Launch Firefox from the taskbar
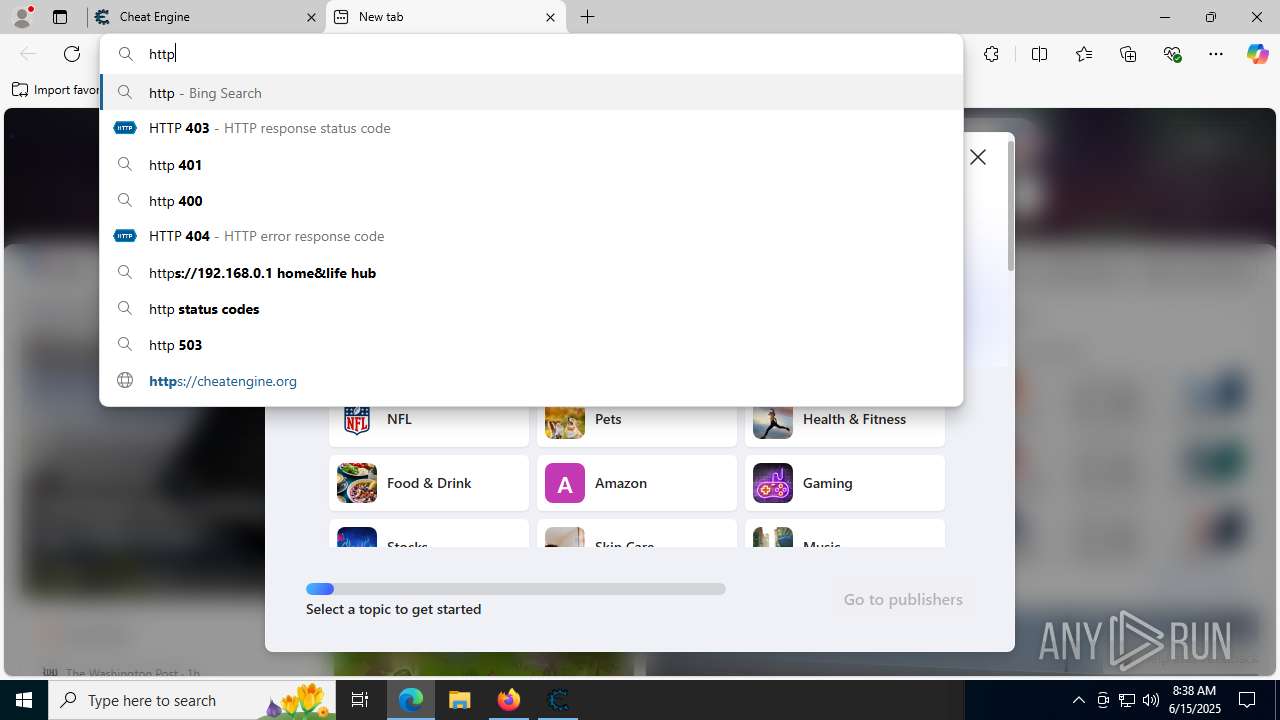1280x720 pixels. [509, 700]
